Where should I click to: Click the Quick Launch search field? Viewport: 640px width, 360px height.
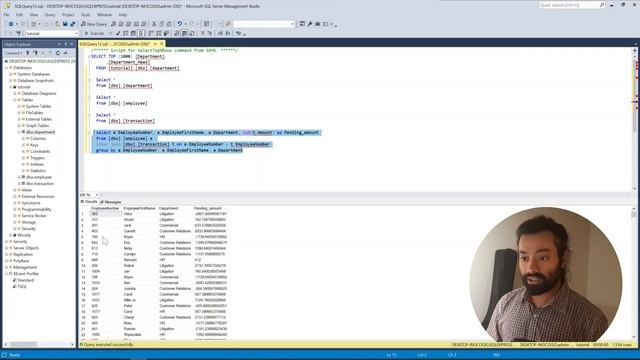pyautogui.click(x=572, y=5)
